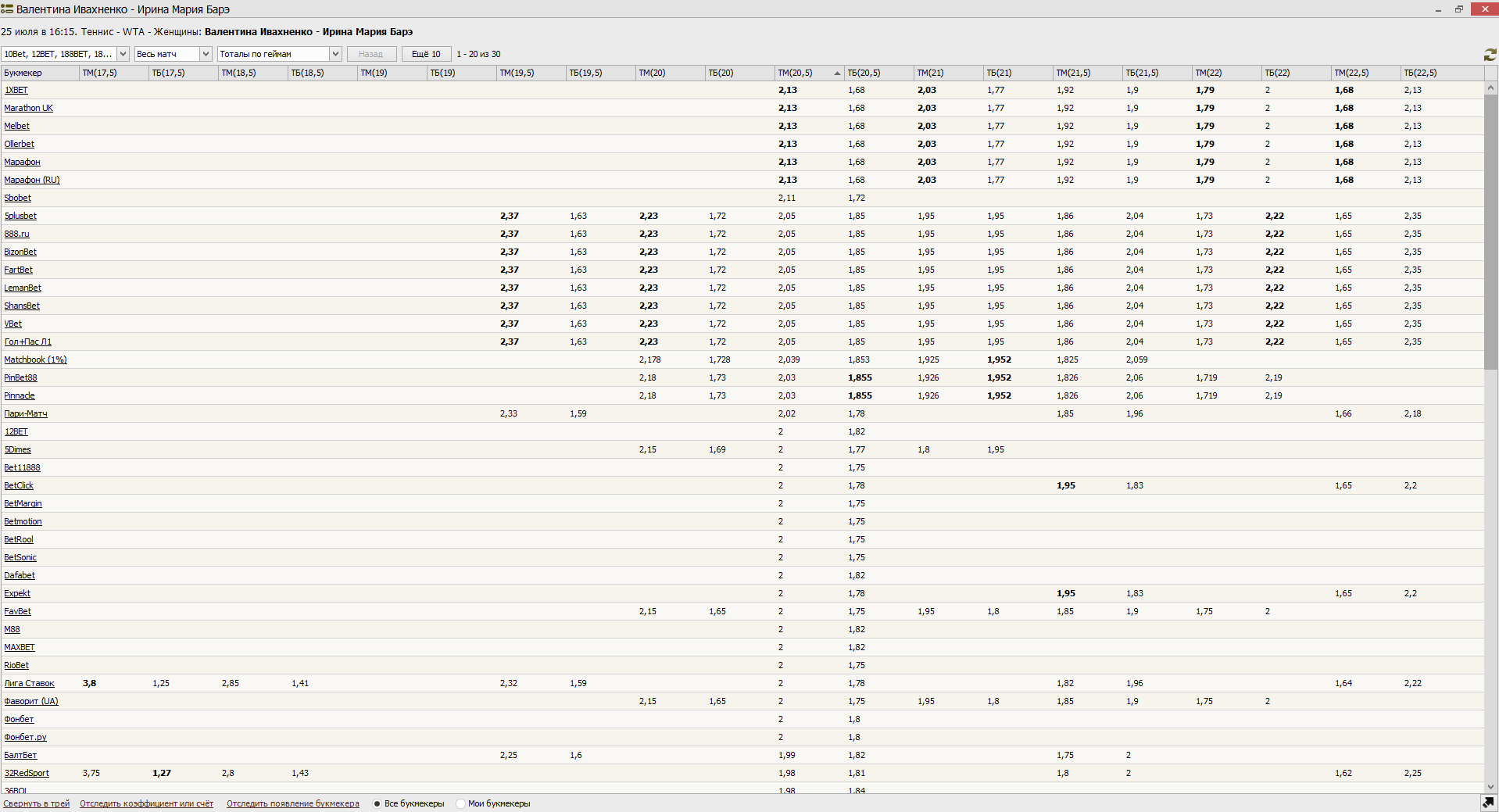Click the app icon in the title bar
Viewport: 1499px width, 812px height.
7,9
